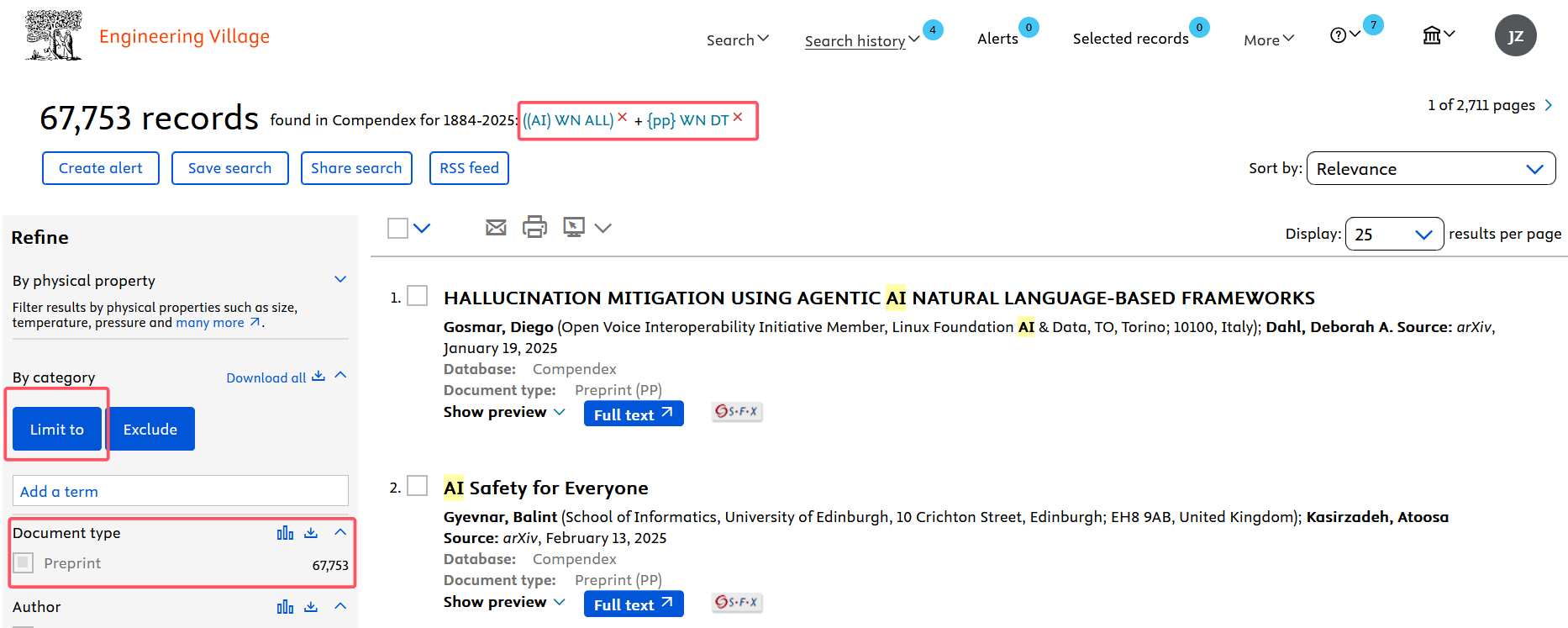Open the download options chevron
1568x628 pixels.
point(602,228)
